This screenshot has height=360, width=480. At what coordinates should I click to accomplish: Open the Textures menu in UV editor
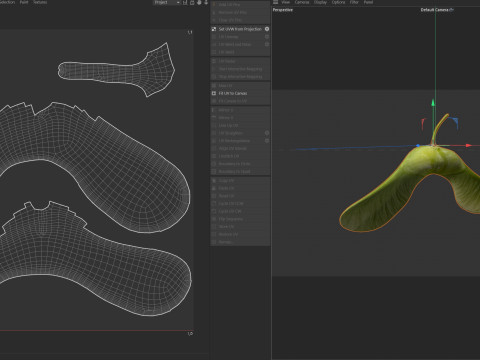[x=40, y=2]
